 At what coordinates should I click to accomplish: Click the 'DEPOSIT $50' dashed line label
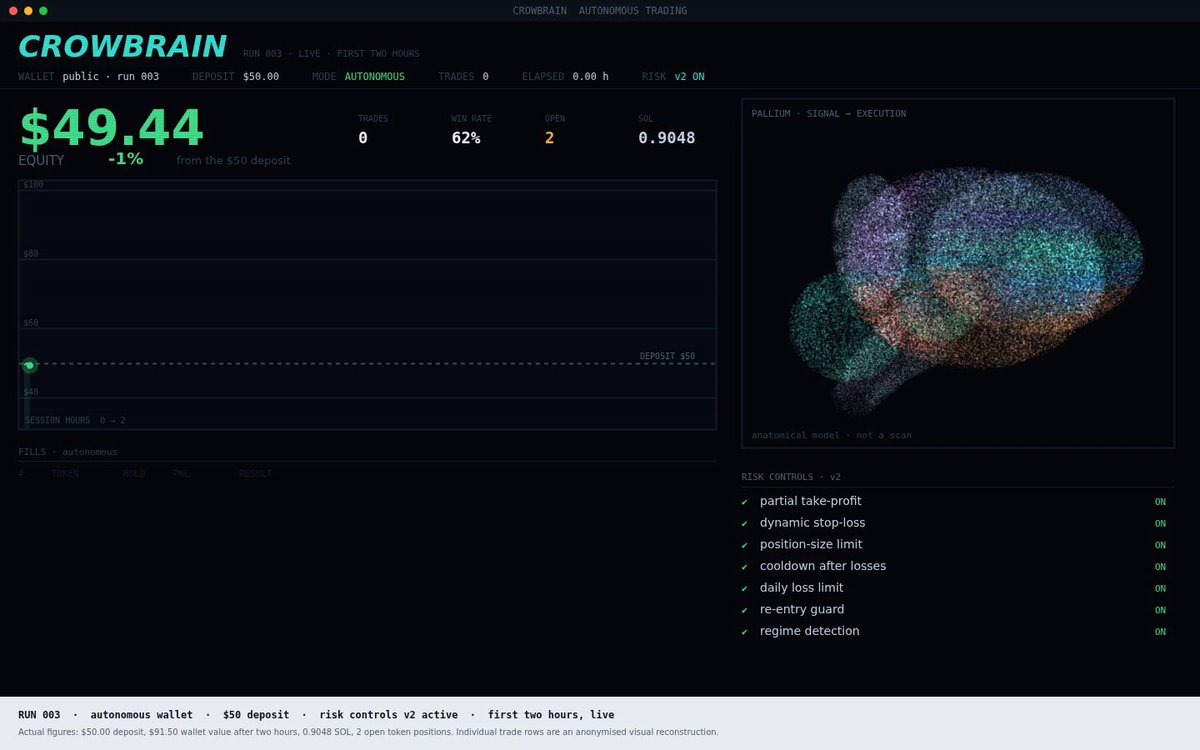pos(667,356)
